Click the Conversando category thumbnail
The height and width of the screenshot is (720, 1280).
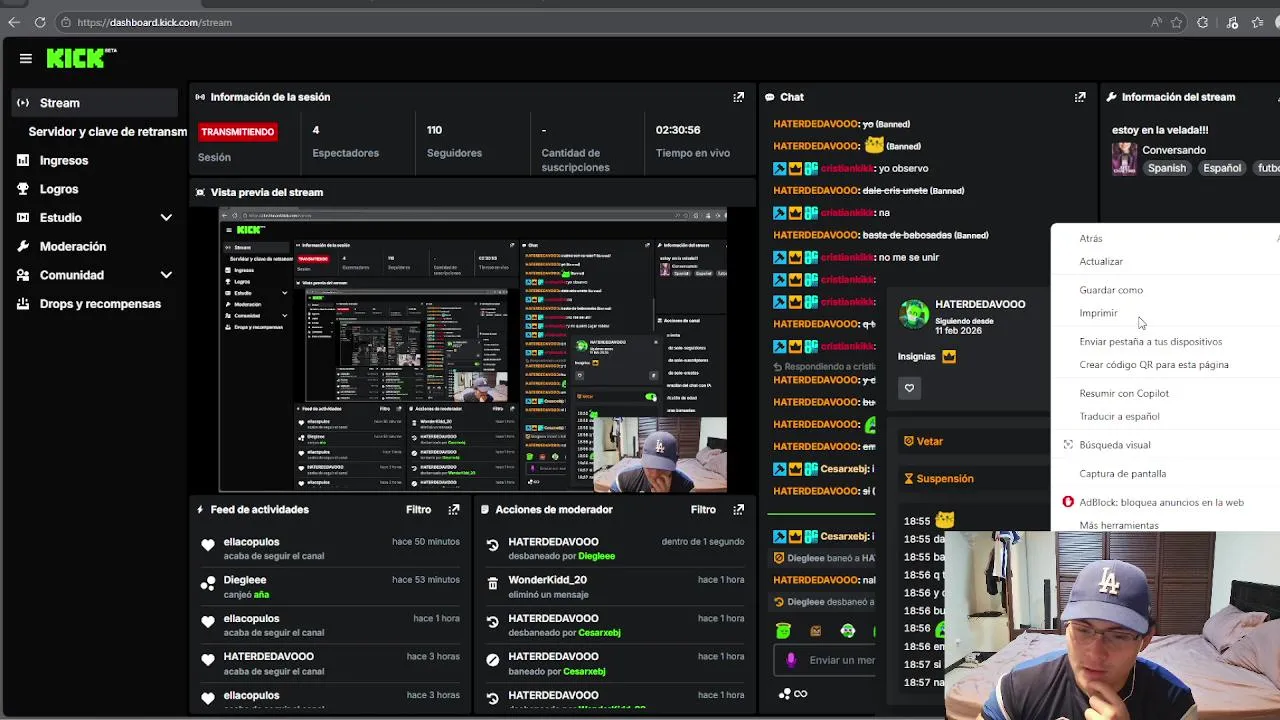click(1124, 159)
